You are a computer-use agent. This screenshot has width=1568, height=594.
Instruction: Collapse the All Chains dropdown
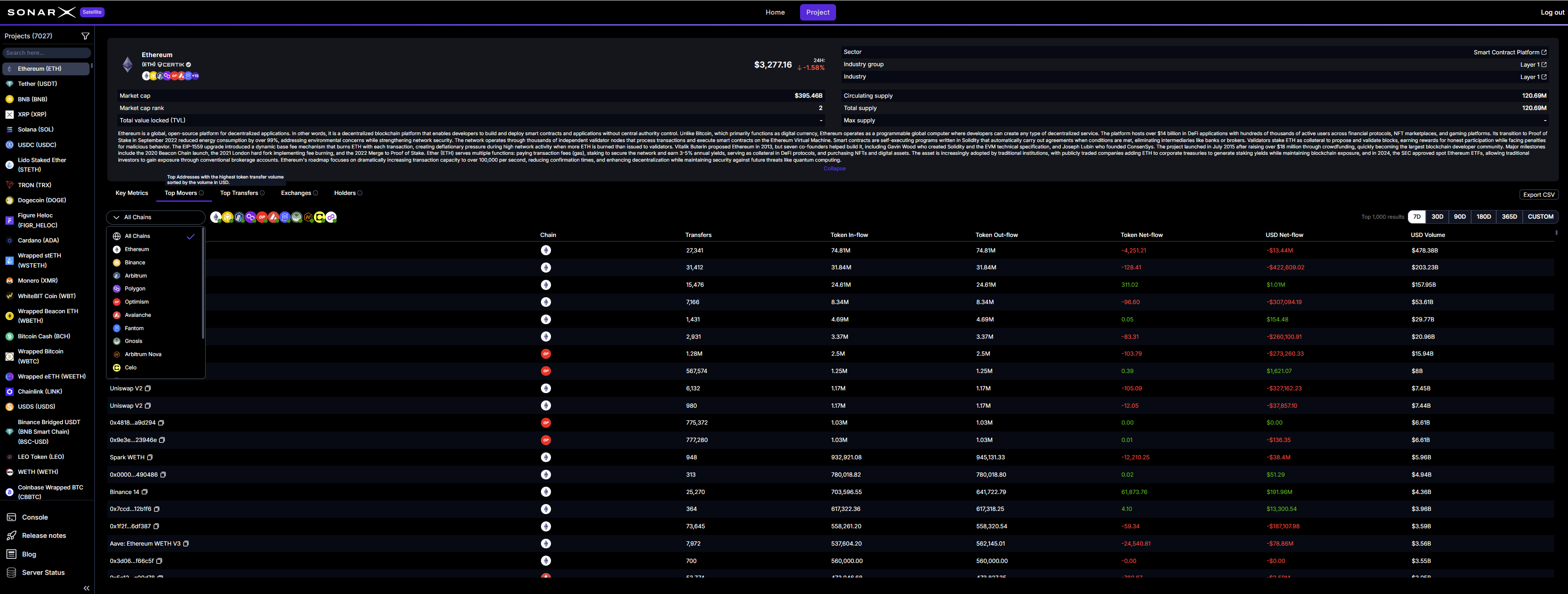coord(155,217)
